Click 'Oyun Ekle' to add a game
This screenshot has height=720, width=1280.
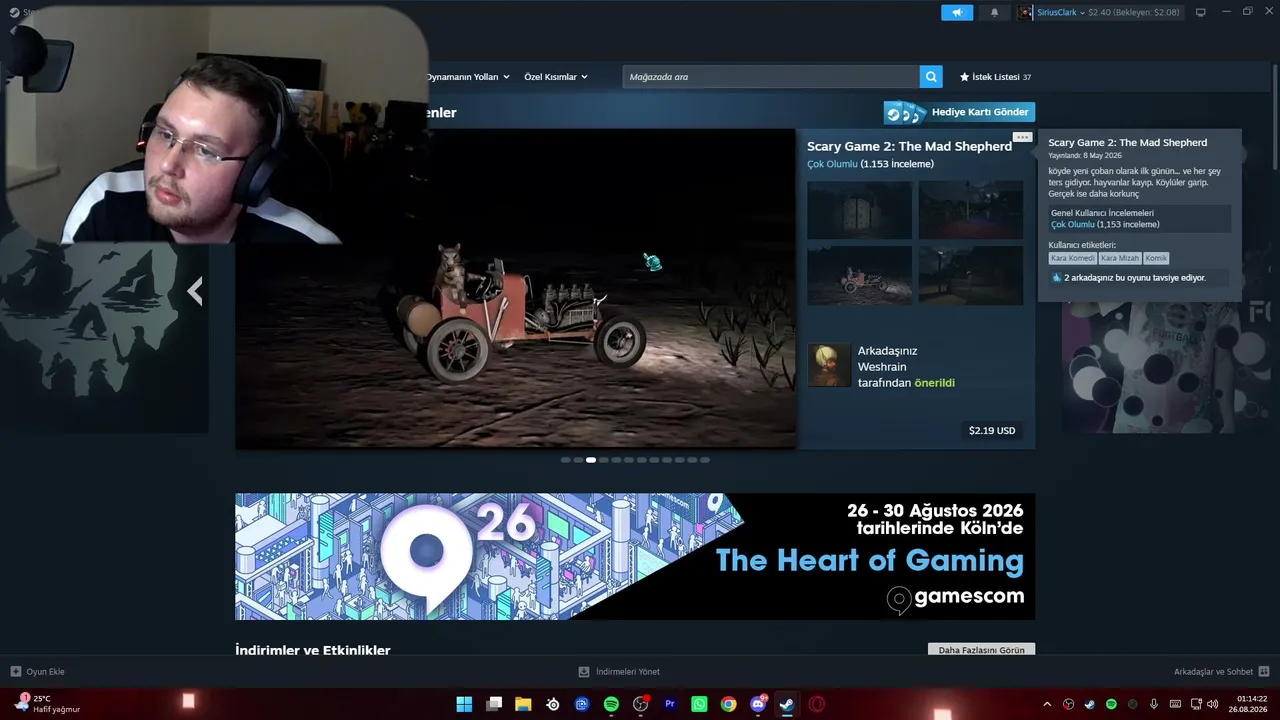click(x=38, y=672)
